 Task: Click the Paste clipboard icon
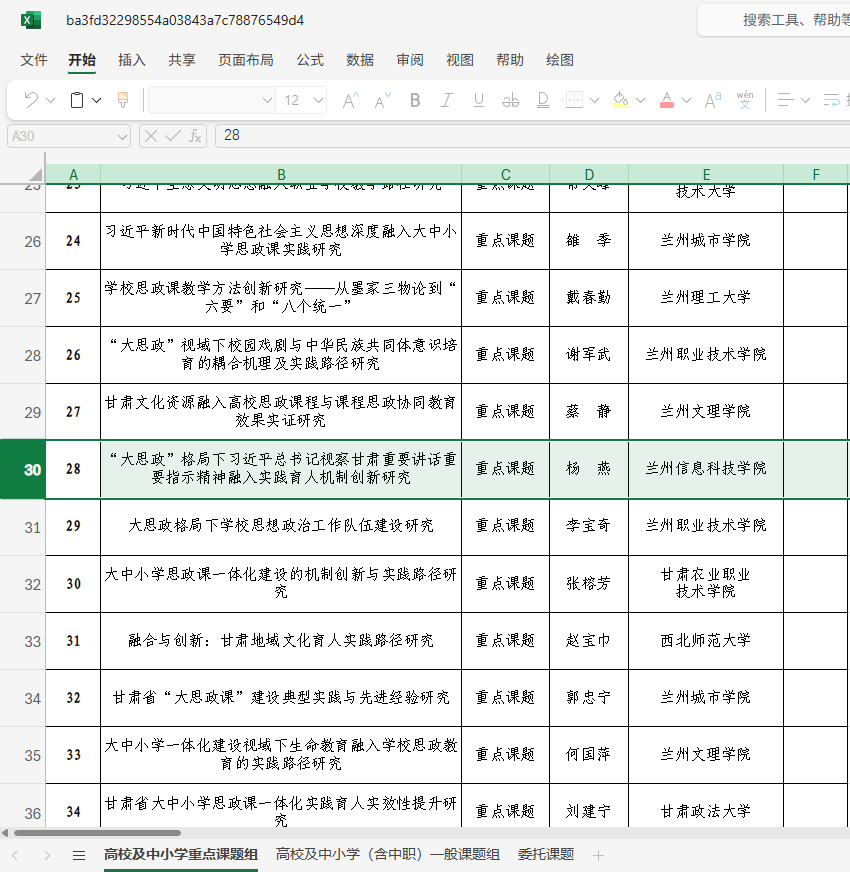click(77, 100)
